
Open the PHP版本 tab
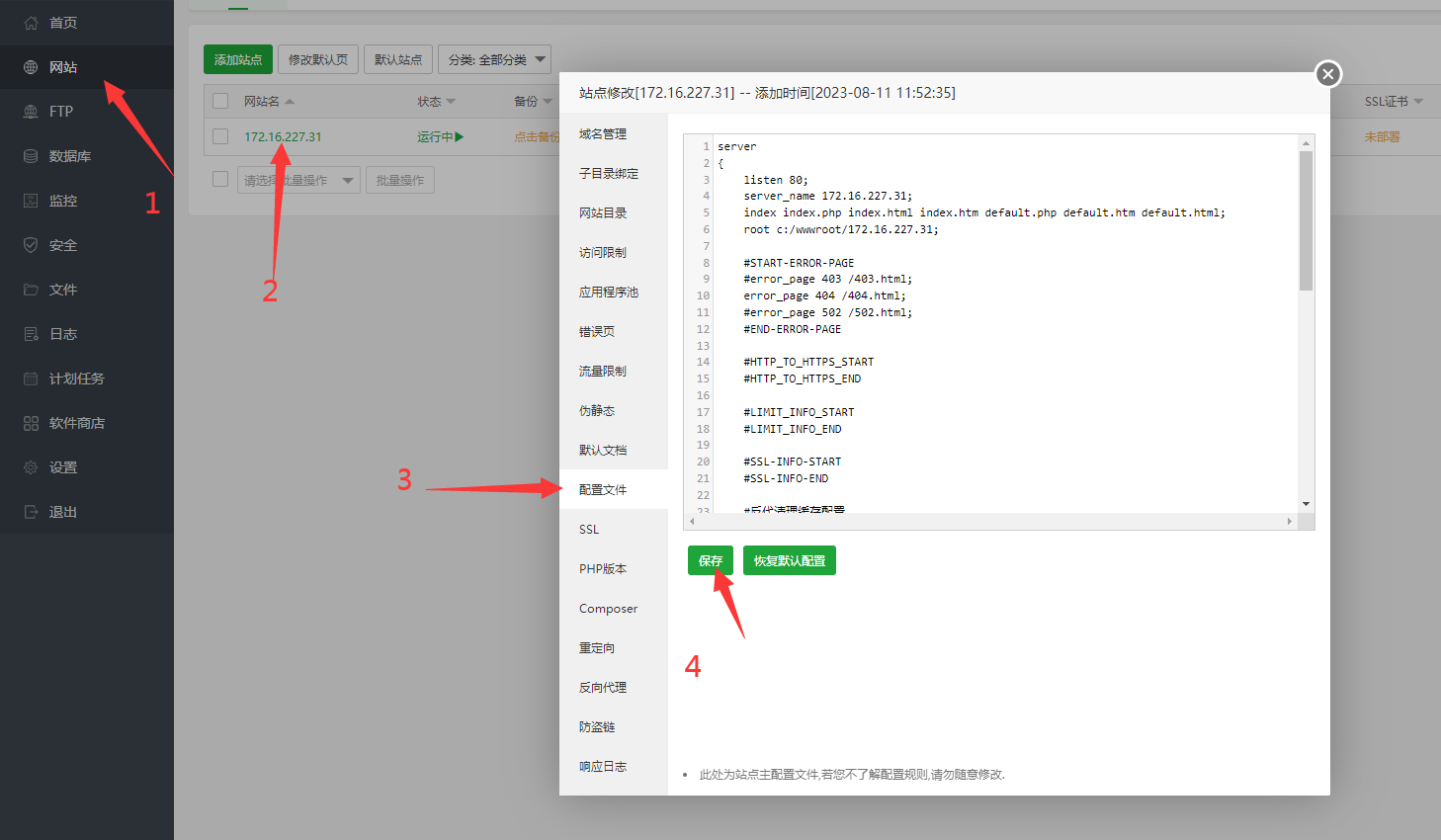[614, 568]
